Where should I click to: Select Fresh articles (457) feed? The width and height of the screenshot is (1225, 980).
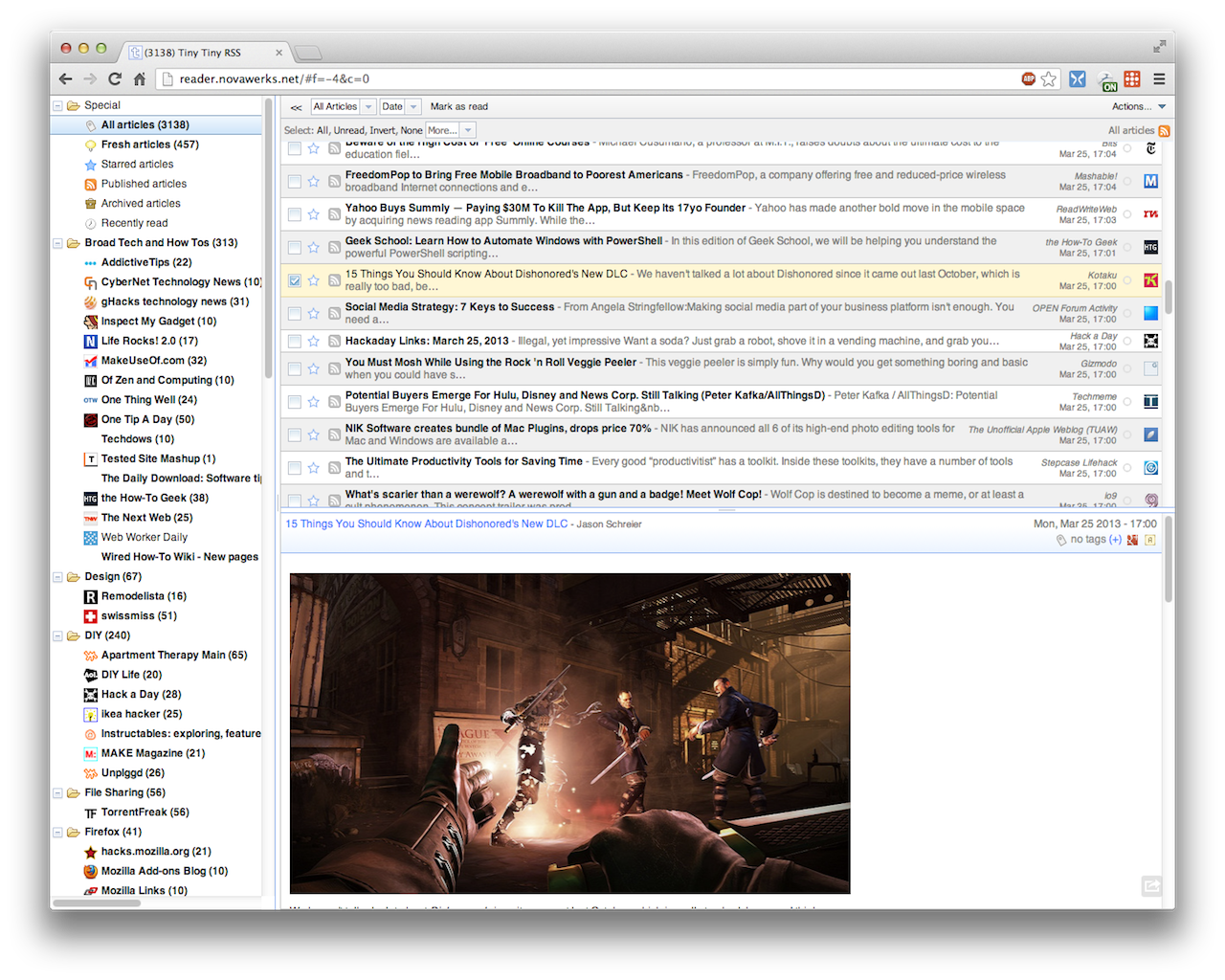pos(150,145)
